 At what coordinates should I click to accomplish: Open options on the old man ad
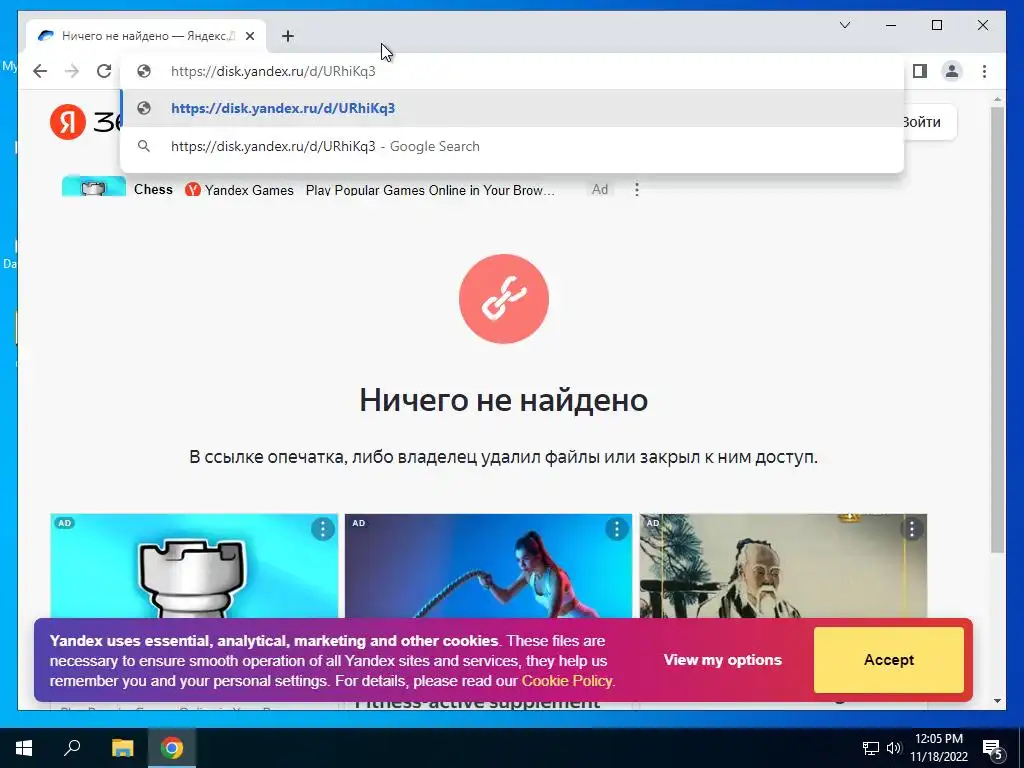[x=912, y=529]
